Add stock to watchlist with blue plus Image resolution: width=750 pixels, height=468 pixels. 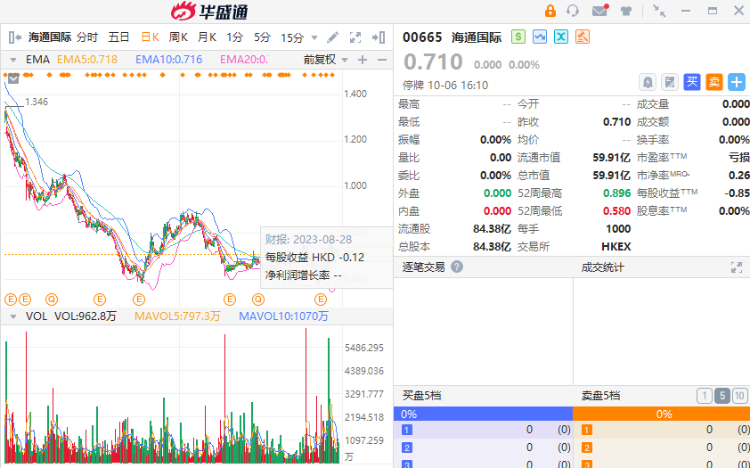(x=737, y=82)
